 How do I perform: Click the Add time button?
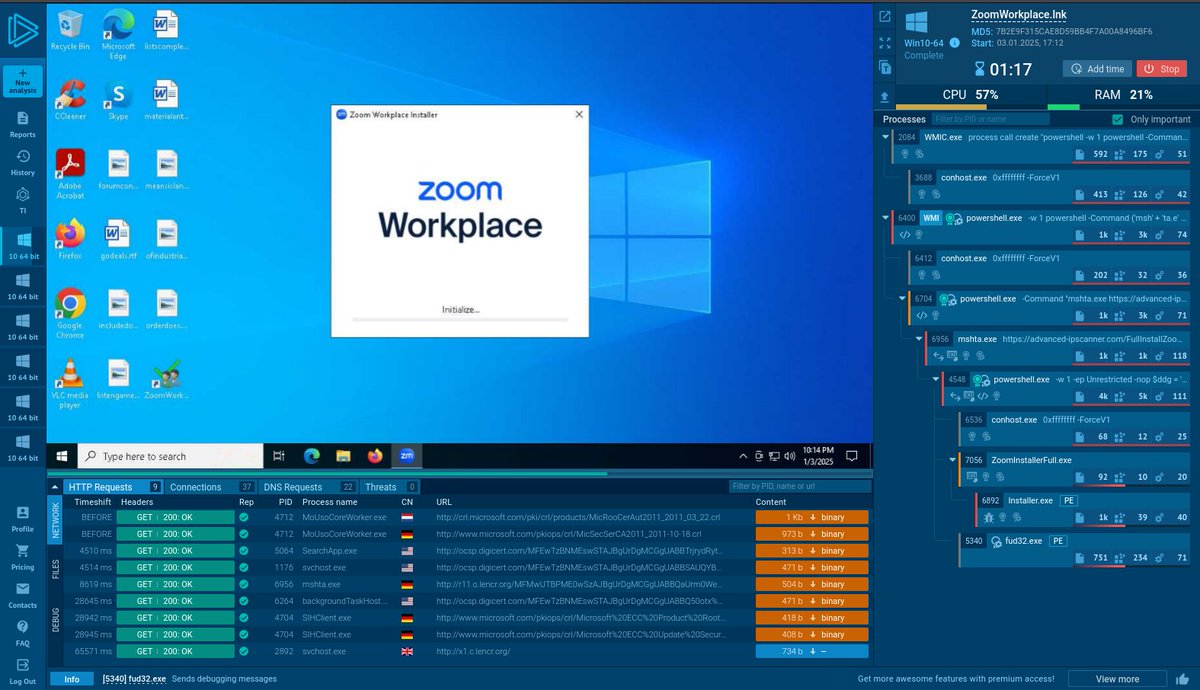coord(1096,69)
